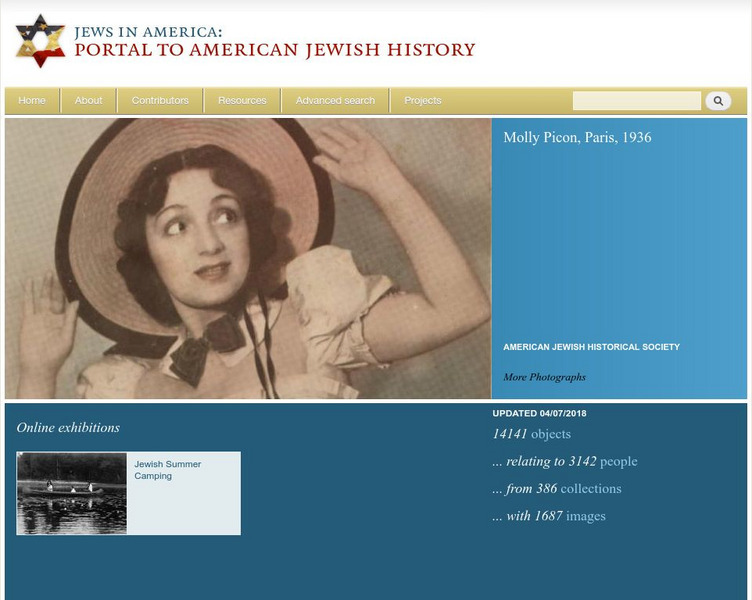Focus the site search text field
Viewport: 752px width, 600px height.
(636, 101)
